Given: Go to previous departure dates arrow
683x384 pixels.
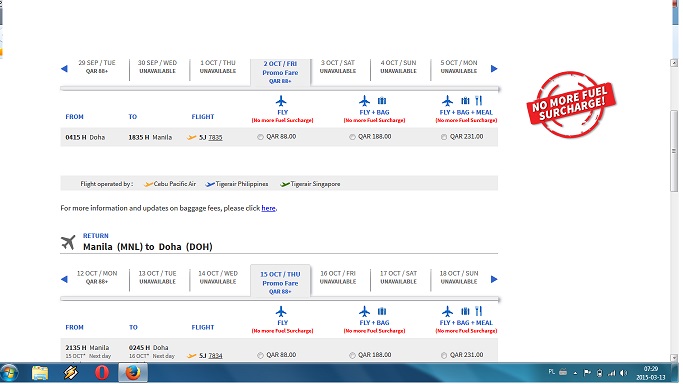Looking at the screenshot, I should click(x=64, y=68).
